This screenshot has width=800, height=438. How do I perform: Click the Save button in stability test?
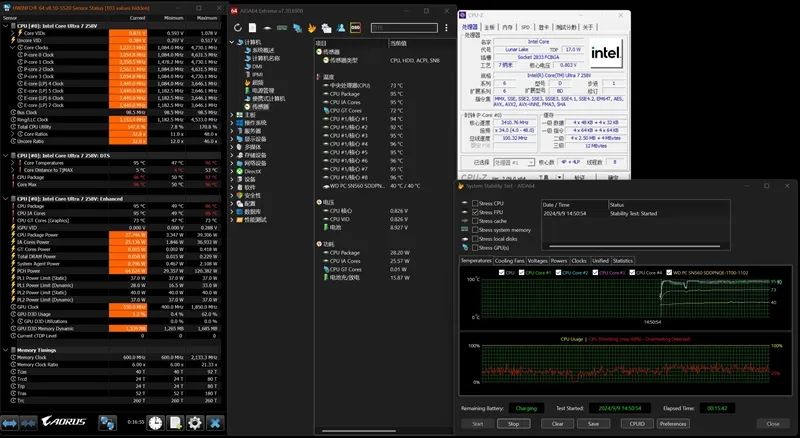pos(593,424)
